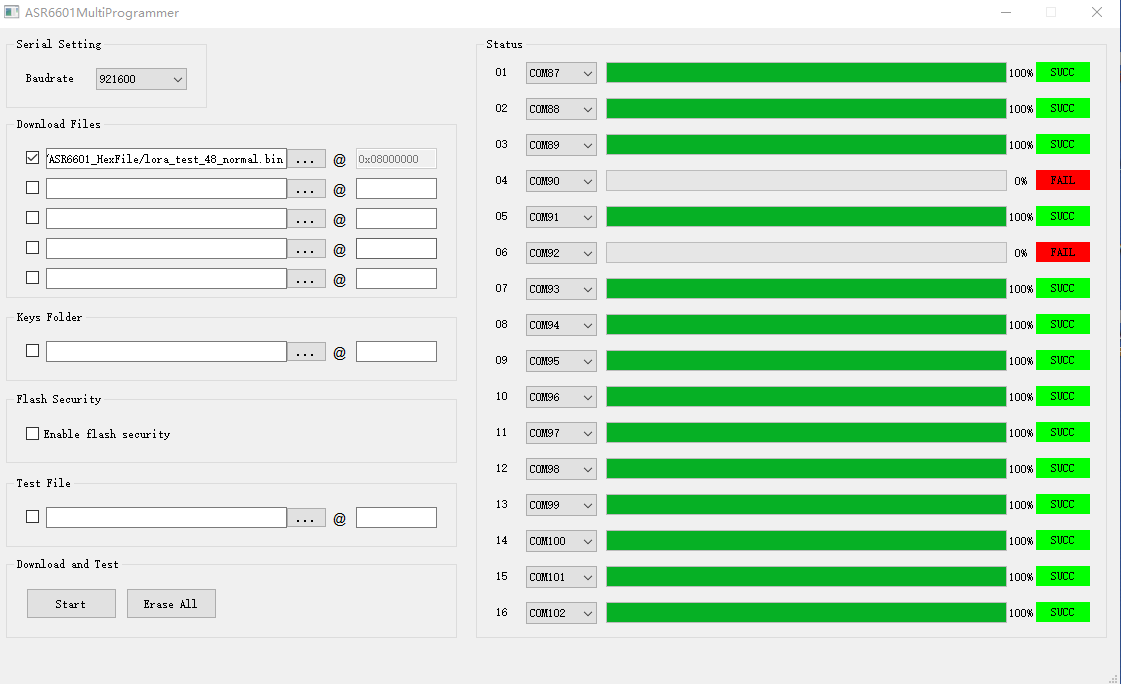This screenshot has height=684, width=1121.
Task: Click the Erase All button
Action: (x=171, y=604)
